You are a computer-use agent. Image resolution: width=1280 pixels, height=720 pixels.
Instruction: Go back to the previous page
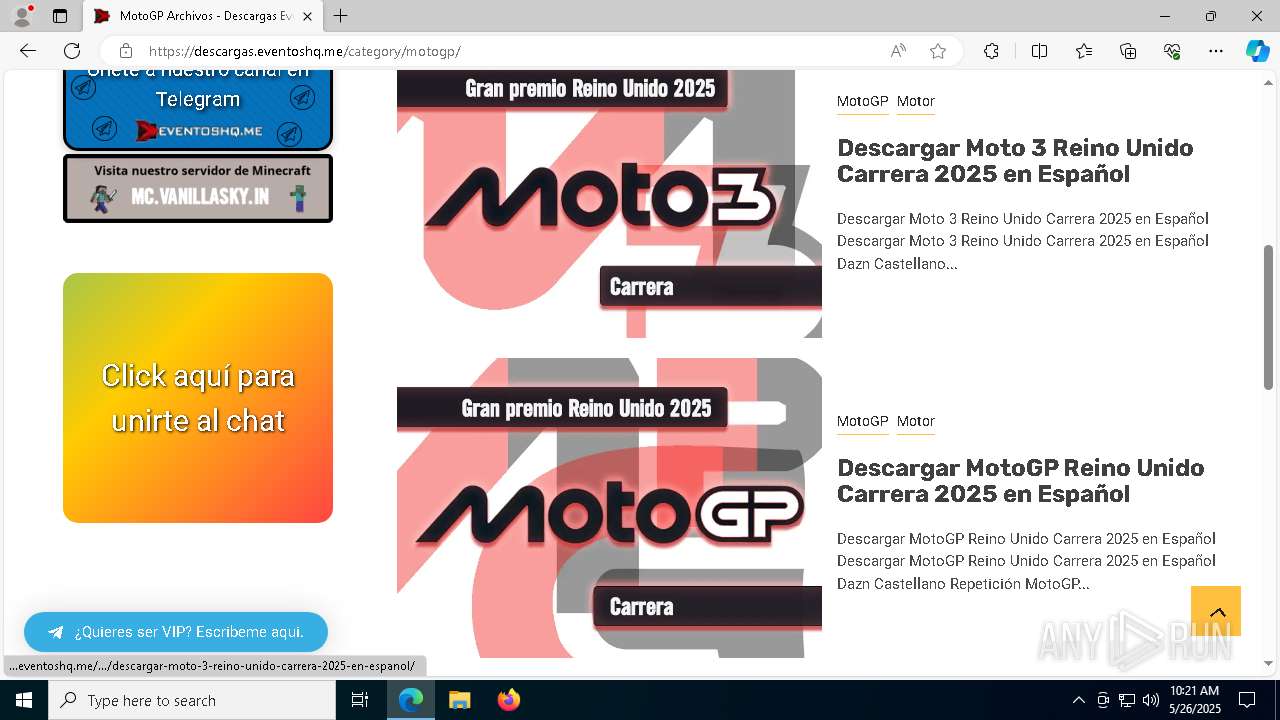point(28,51)
